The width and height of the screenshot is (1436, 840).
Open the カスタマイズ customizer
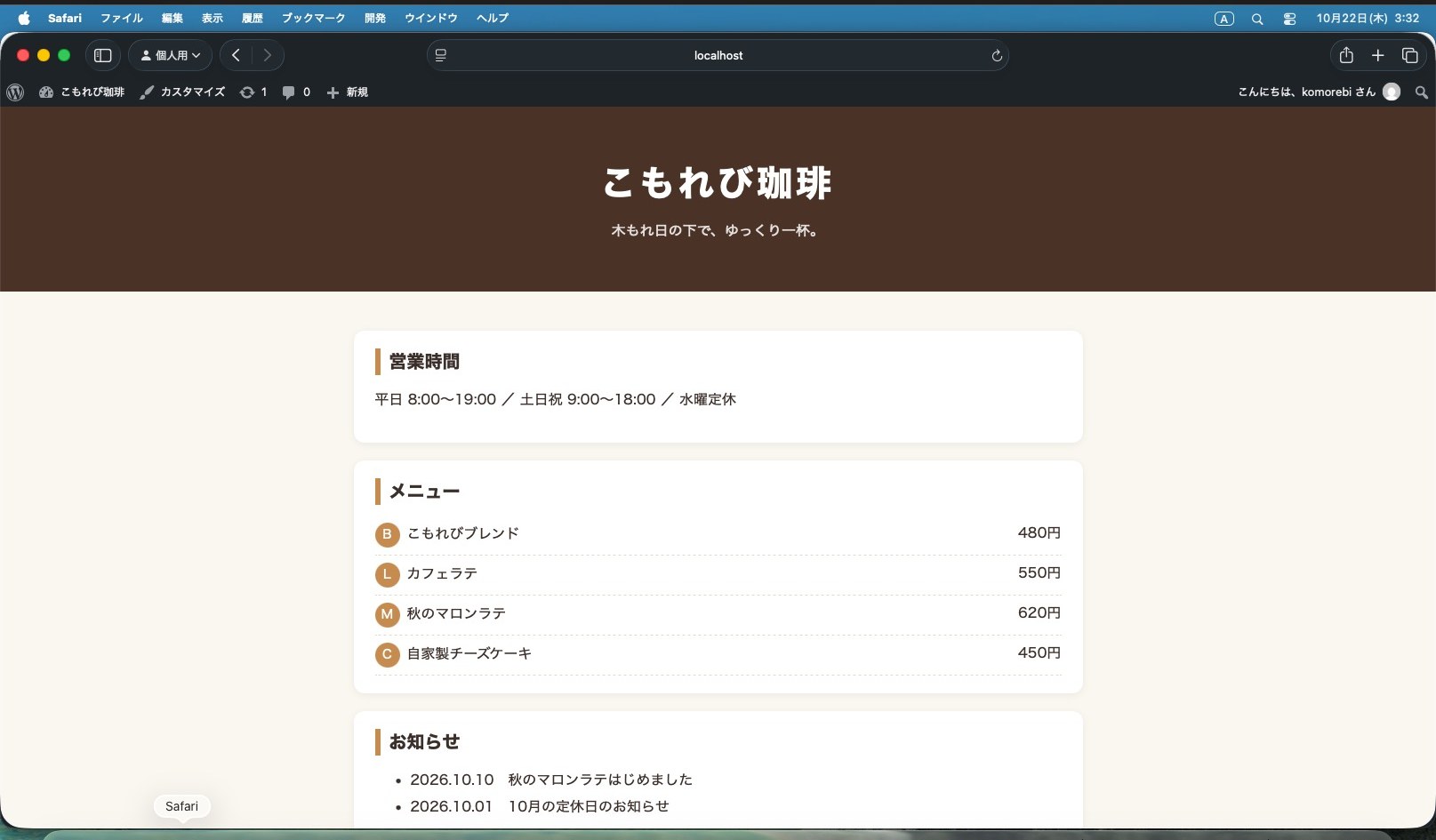pyautogui.click(x=182, y=92)
